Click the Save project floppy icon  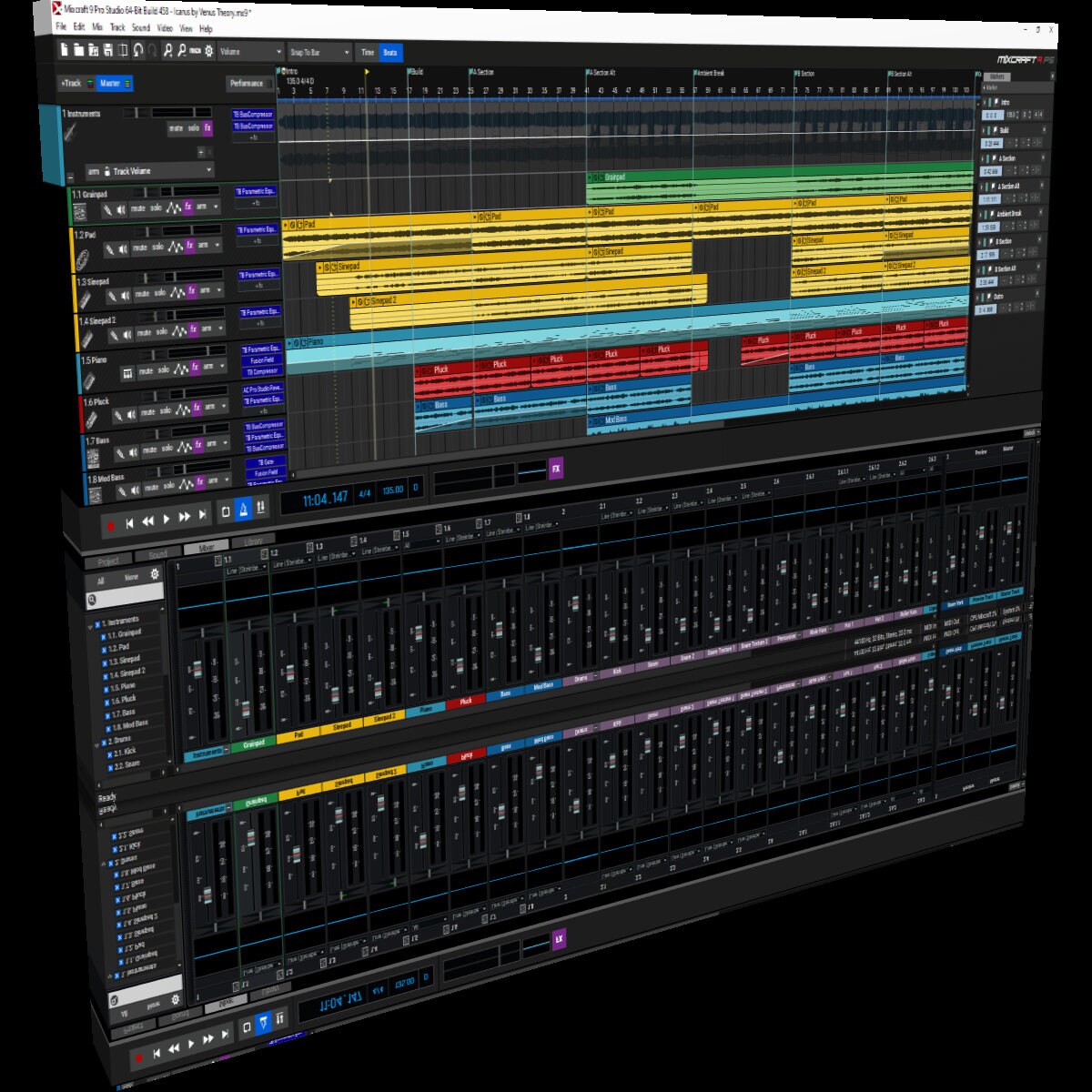108,50
